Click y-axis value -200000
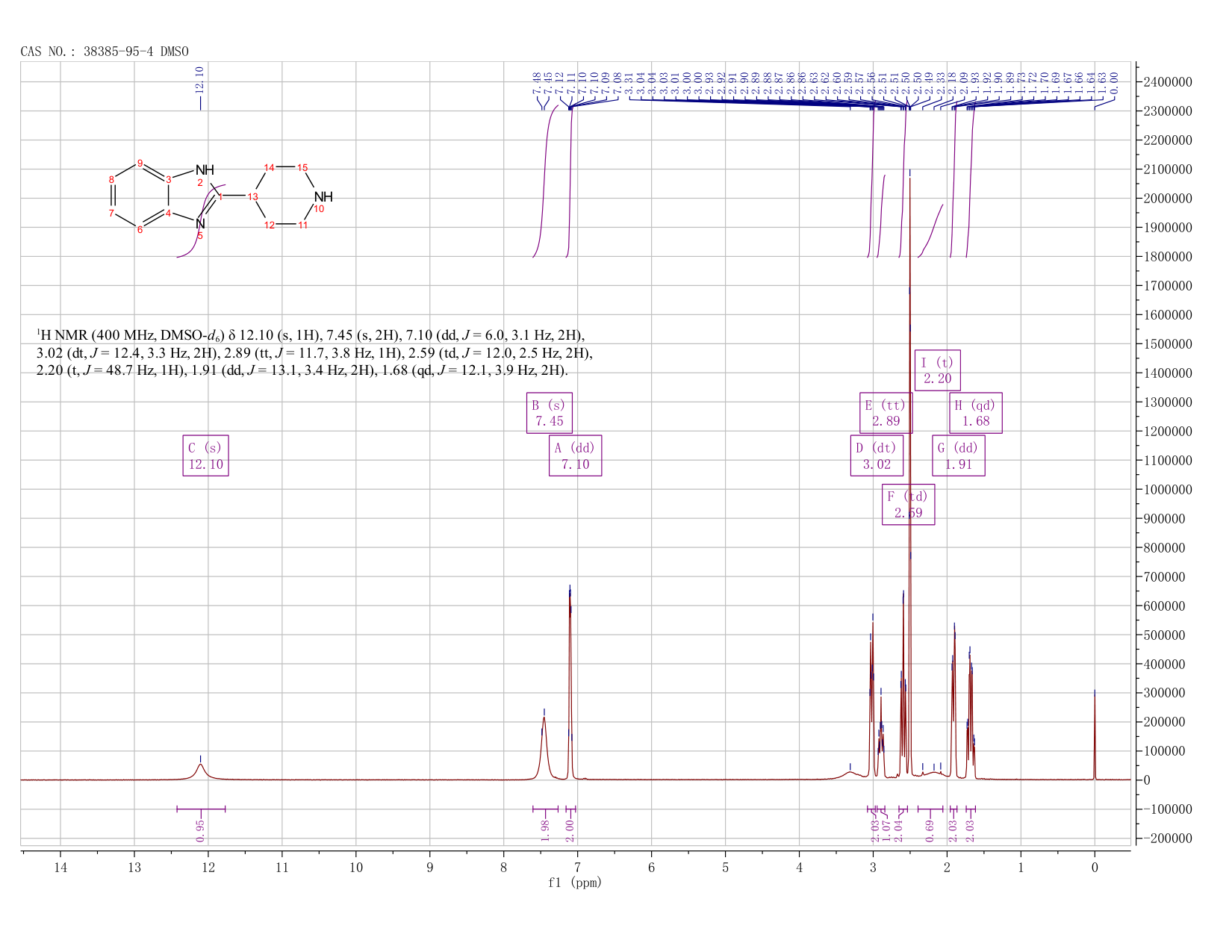Image resolution: width=1232 pixels, height=952 pixels. (x=1168, y=839)
